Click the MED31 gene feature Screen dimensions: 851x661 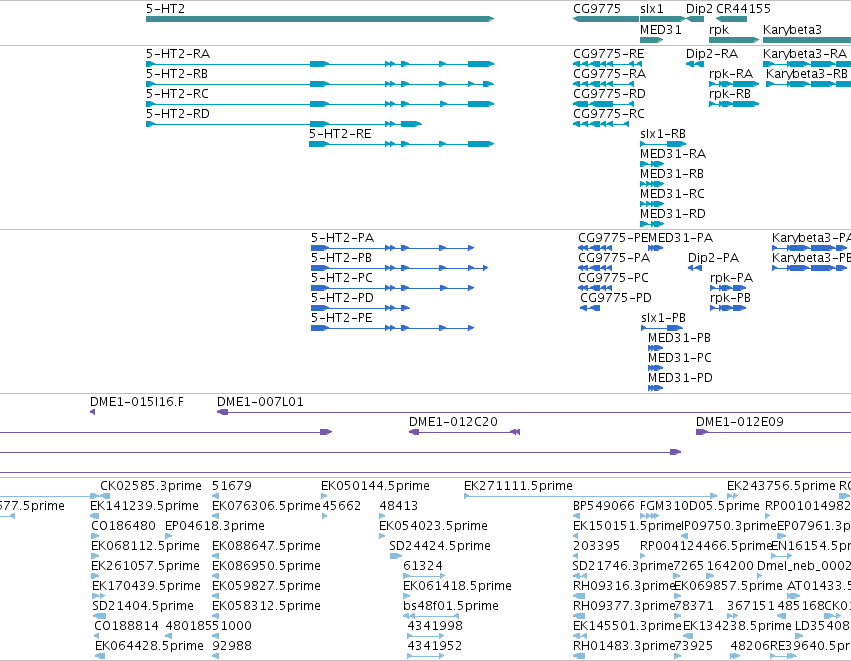pos(651,40)
